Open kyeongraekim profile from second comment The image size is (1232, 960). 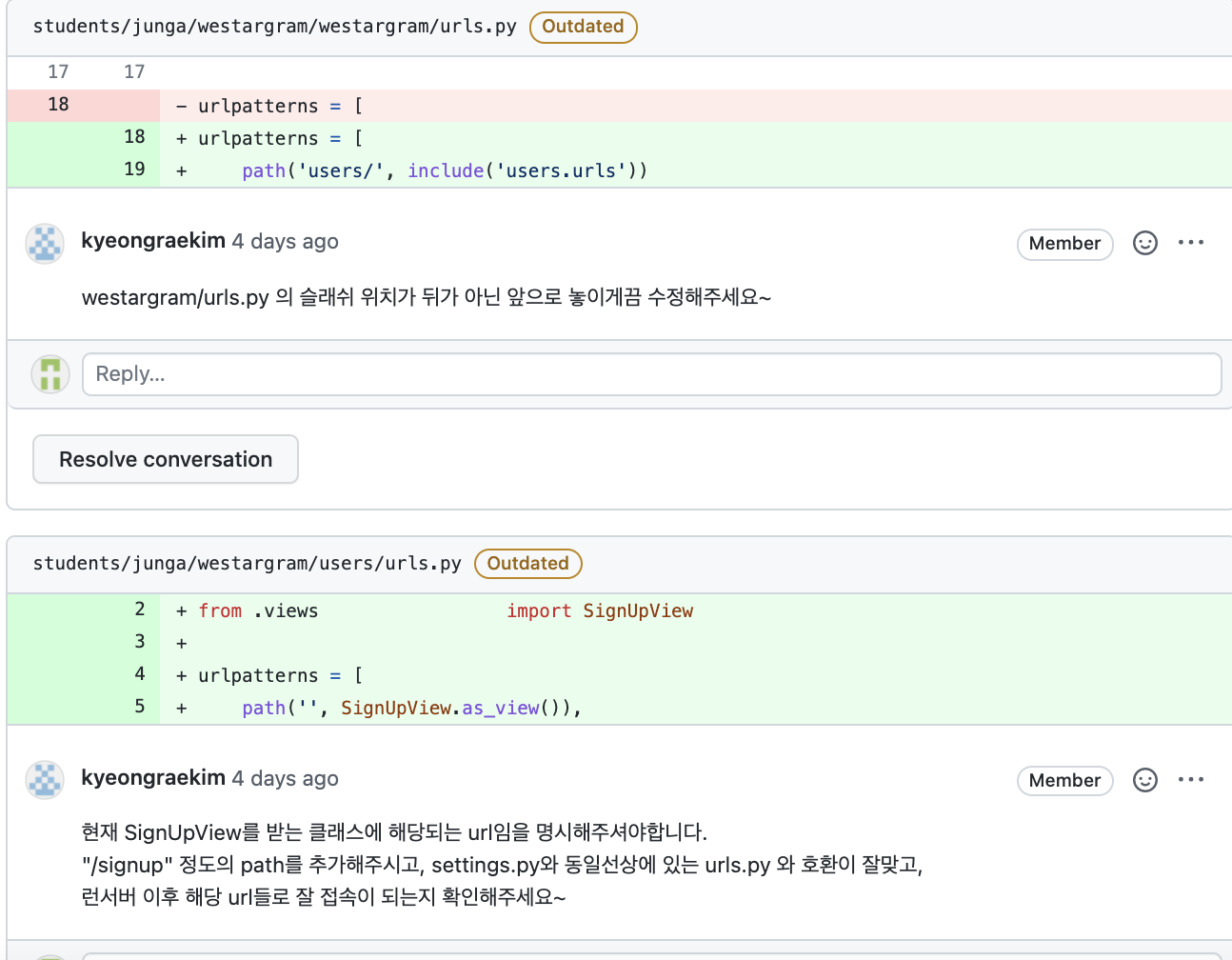(x=153, y=778)
